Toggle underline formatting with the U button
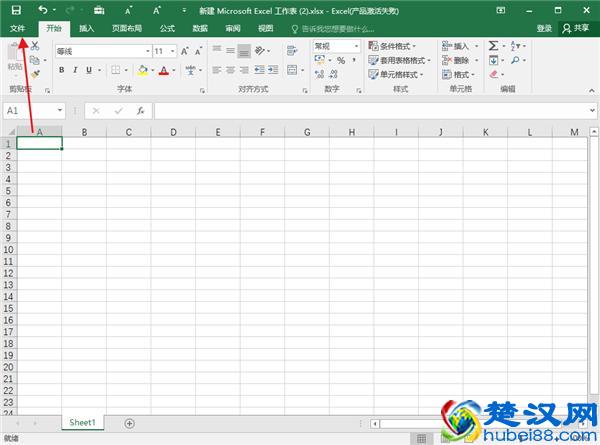The image size is (600, 445). pyautogui.click(x=88, y=70)
